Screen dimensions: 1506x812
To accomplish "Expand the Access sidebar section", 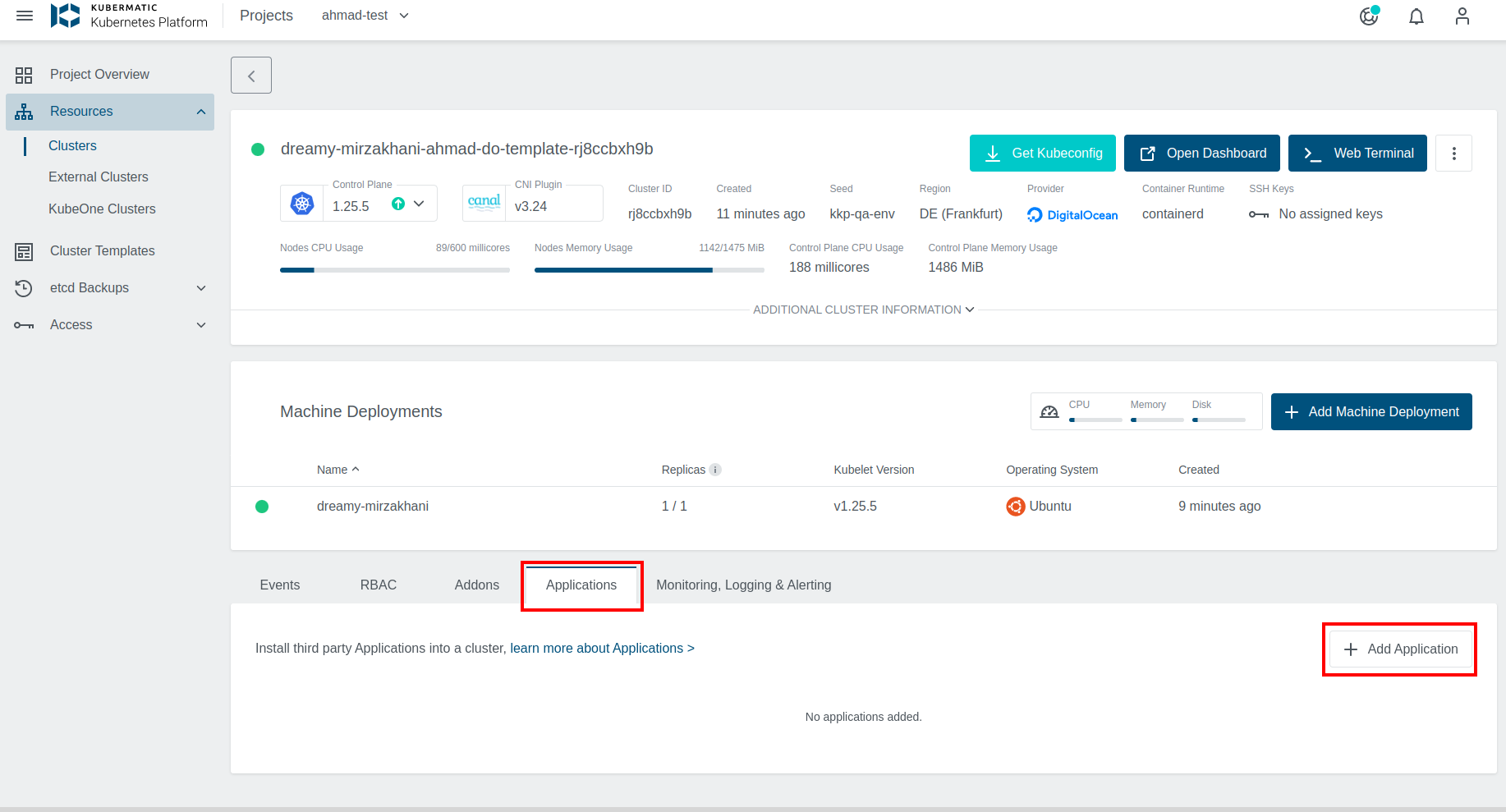I will point(200,325).
